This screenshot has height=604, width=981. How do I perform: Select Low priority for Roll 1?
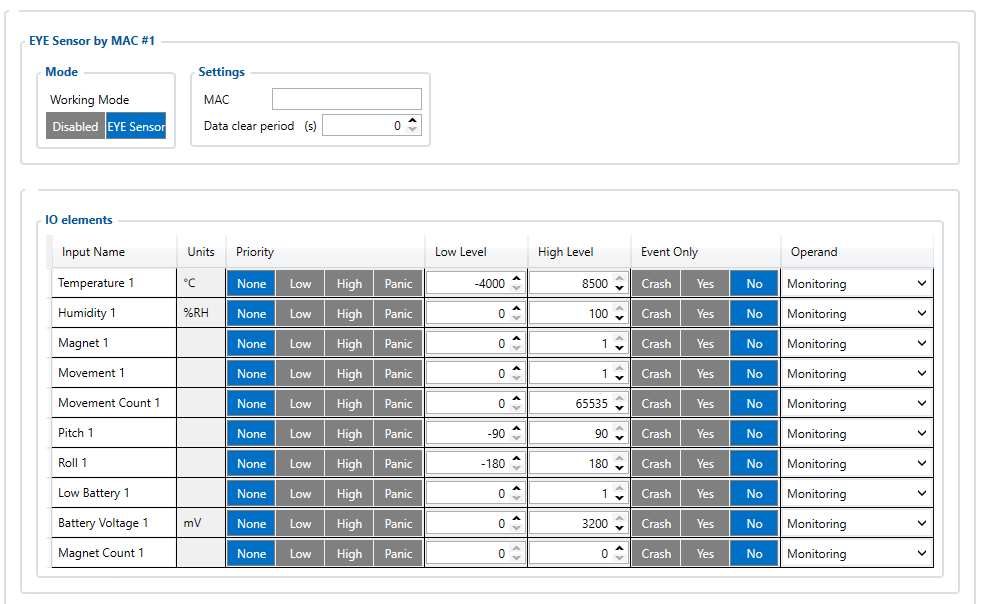click(300, 464)
